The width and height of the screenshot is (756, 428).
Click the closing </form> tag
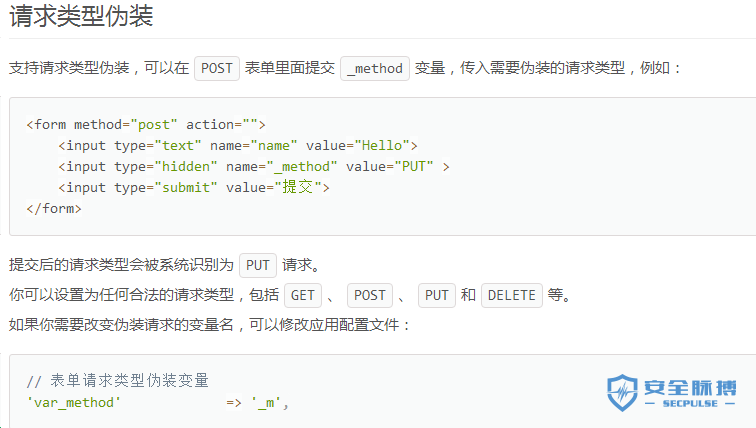(54, 209)
